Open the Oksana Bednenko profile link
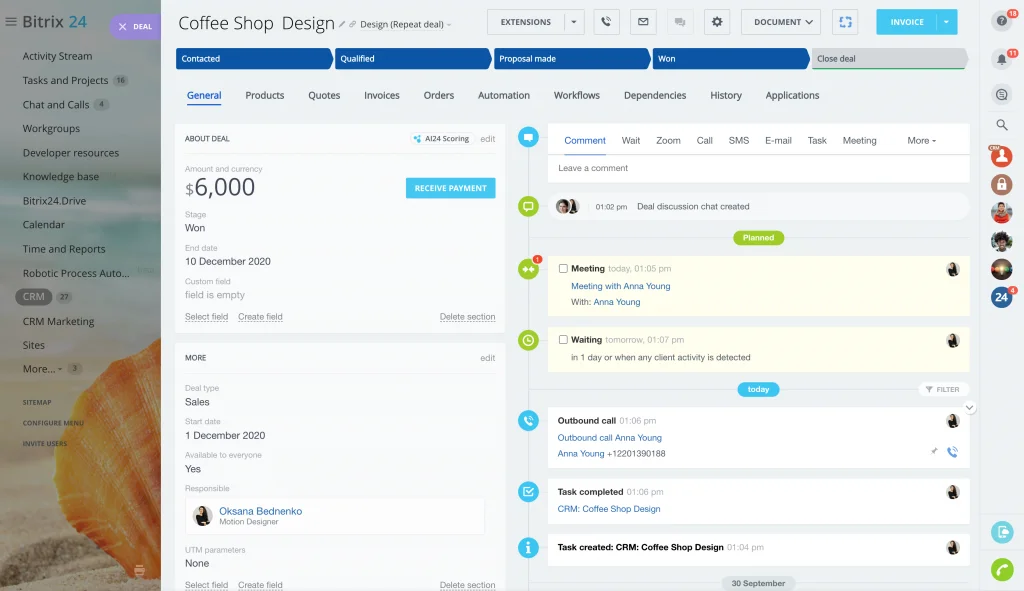The image size is (1024, 591). point(260,511)
